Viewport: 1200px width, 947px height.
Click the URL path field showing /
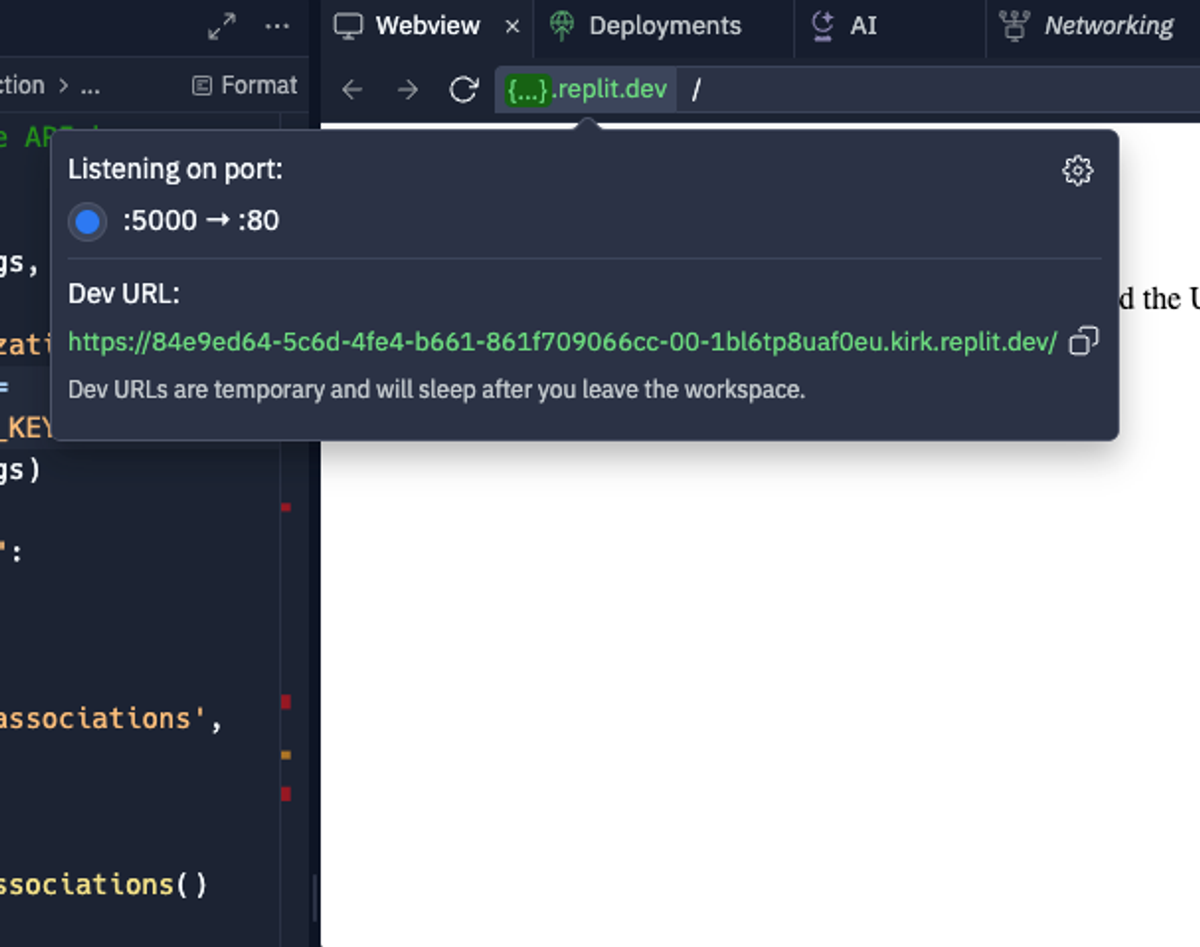point(695,89)
